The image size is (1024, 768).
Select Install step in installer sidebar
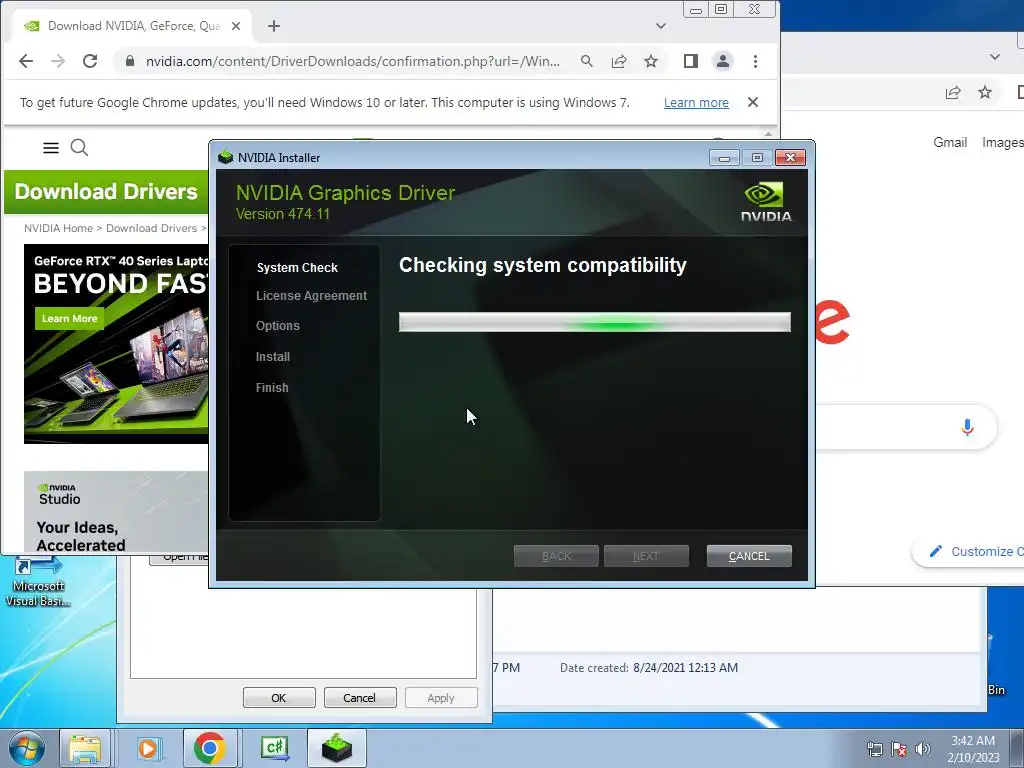273,357
